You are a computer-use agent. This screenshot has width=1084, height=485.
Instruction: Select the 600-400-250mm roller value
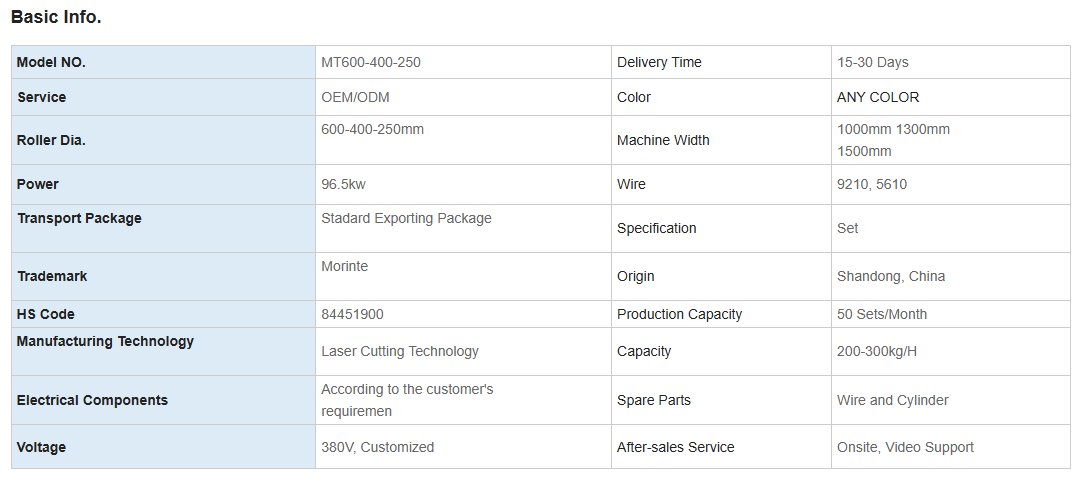[x=372, y=129]
